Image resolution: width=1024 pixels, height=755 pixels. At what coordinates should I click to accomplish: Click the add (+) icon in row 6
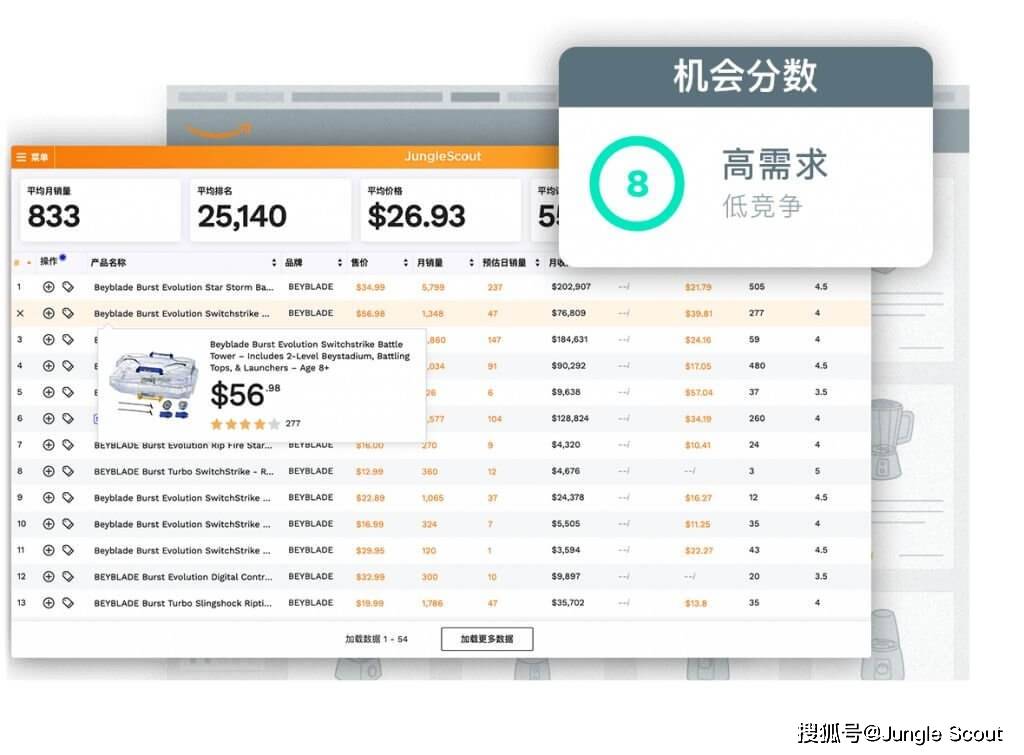coord(48,419)
